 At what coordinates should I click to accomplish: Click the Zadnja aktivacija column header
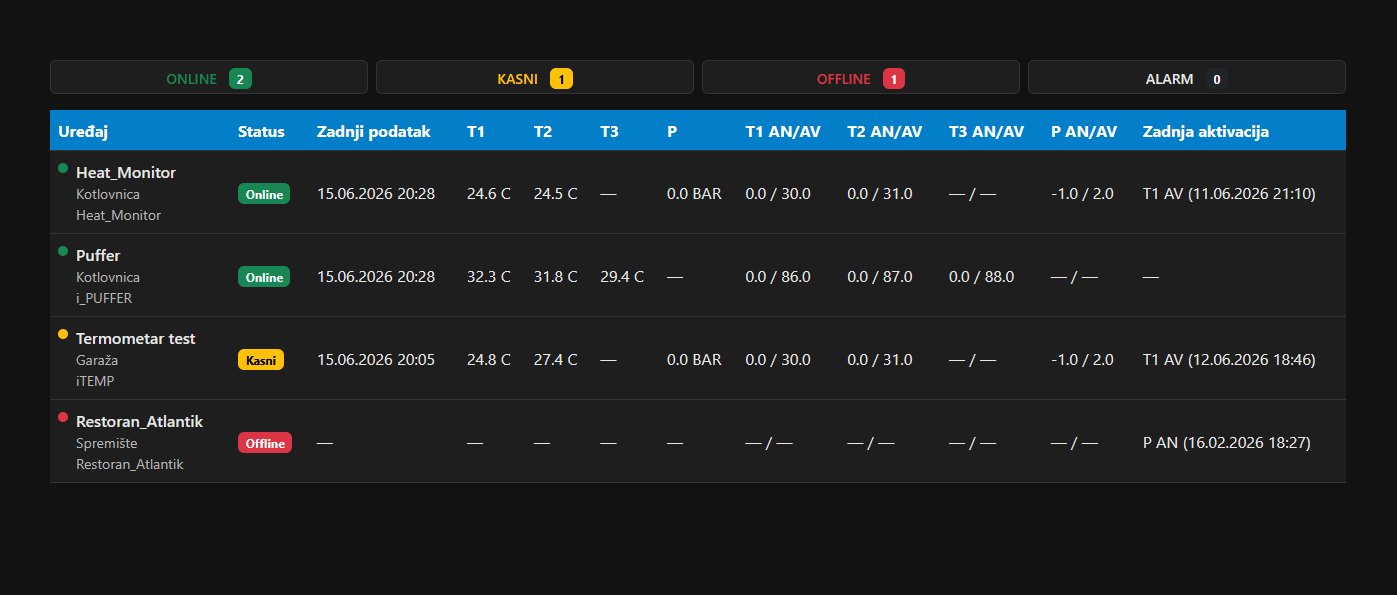tap(1206, 131)
